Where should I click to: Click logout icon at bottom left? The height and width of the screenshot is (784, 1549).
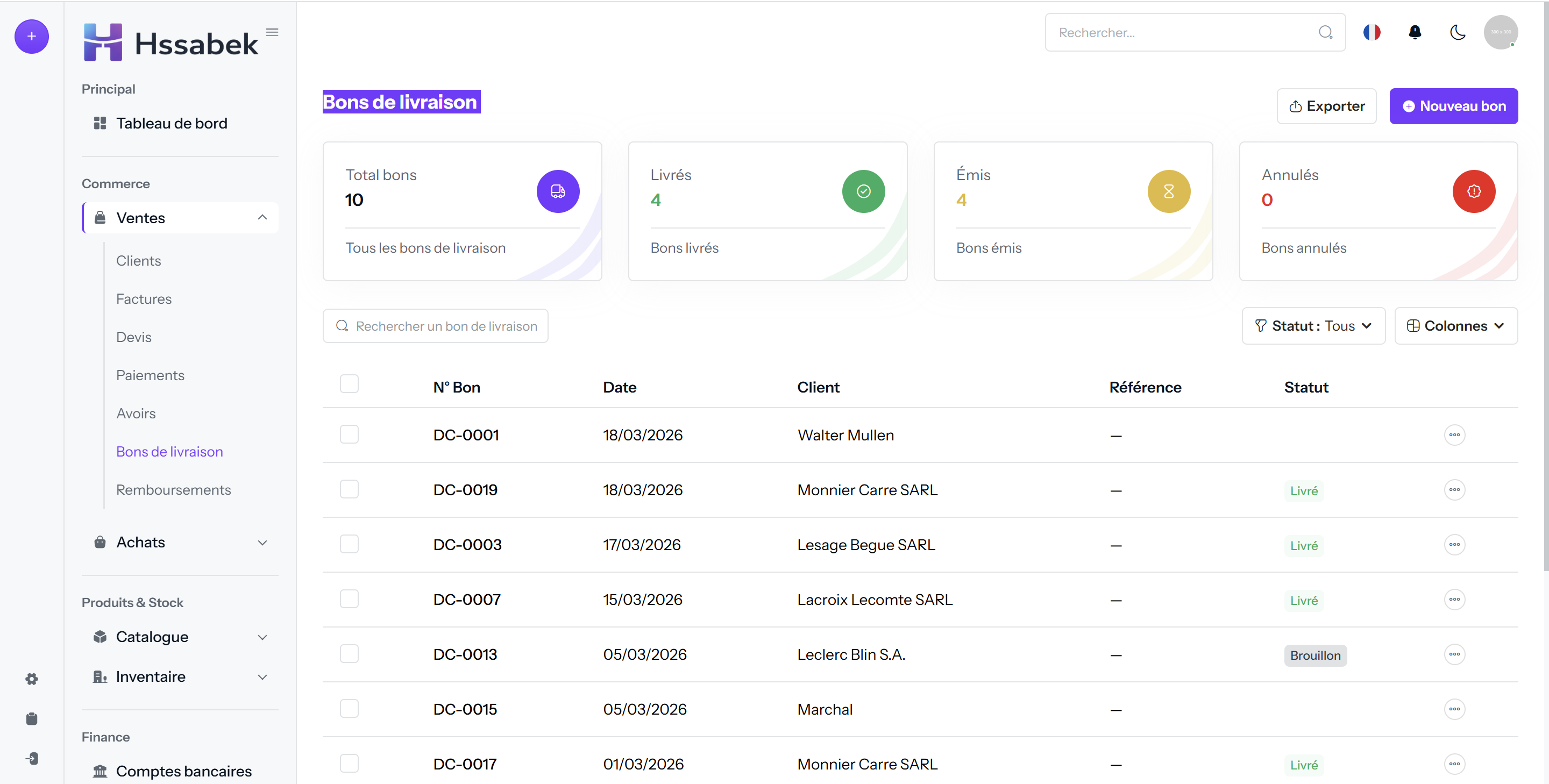tap(32, 758)
